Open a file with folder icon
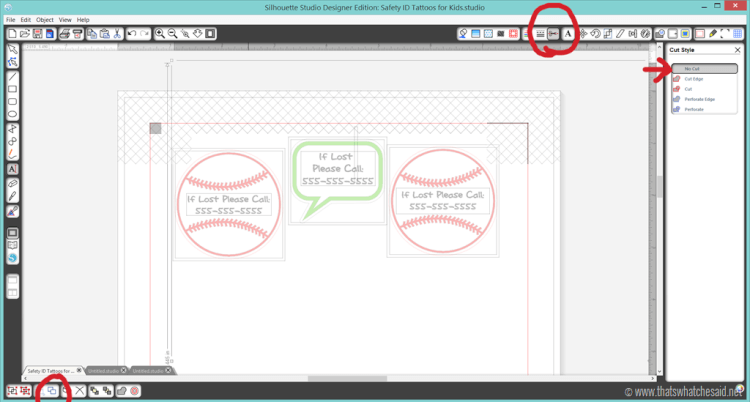This screenshot has height=402, width=750. tap(25, 34)
